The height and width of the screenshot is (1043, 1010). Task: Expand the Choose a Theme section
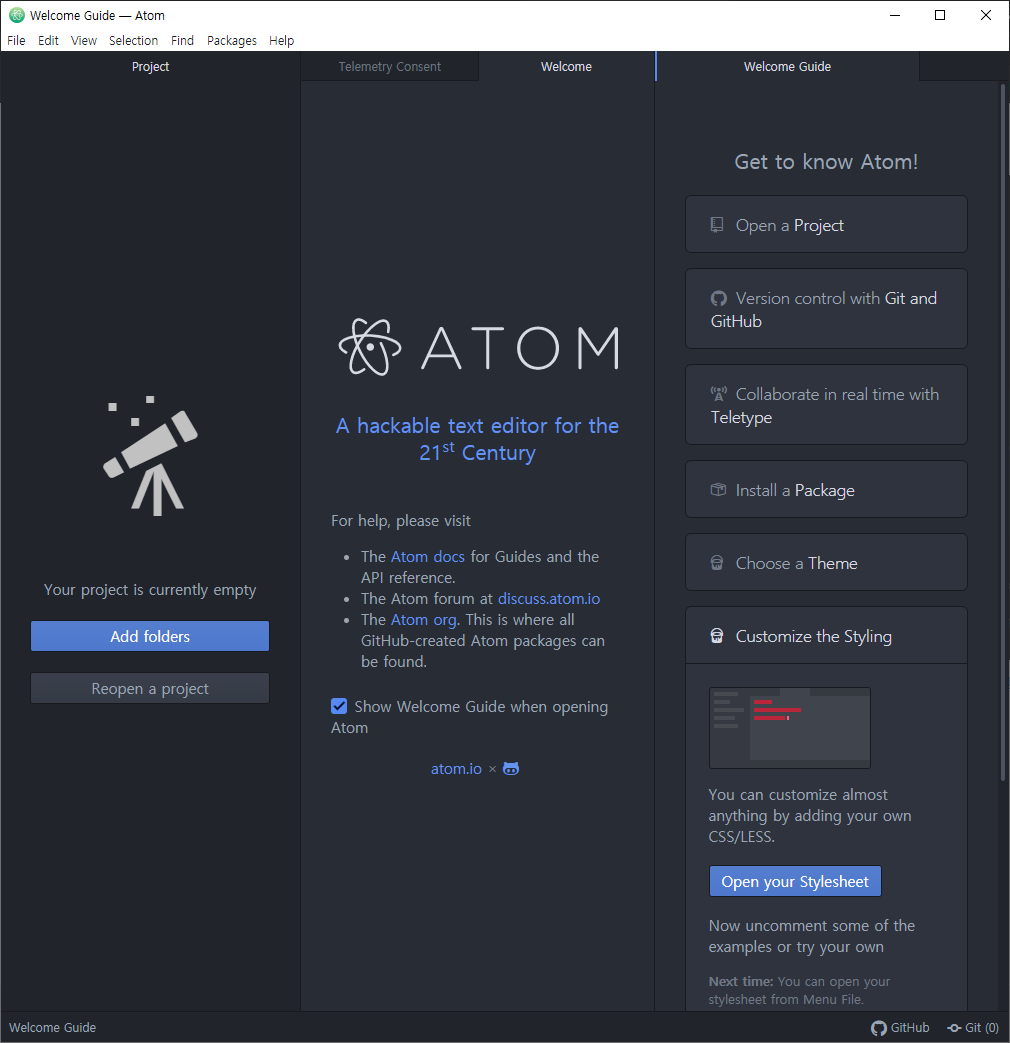[x=826, y=563]
